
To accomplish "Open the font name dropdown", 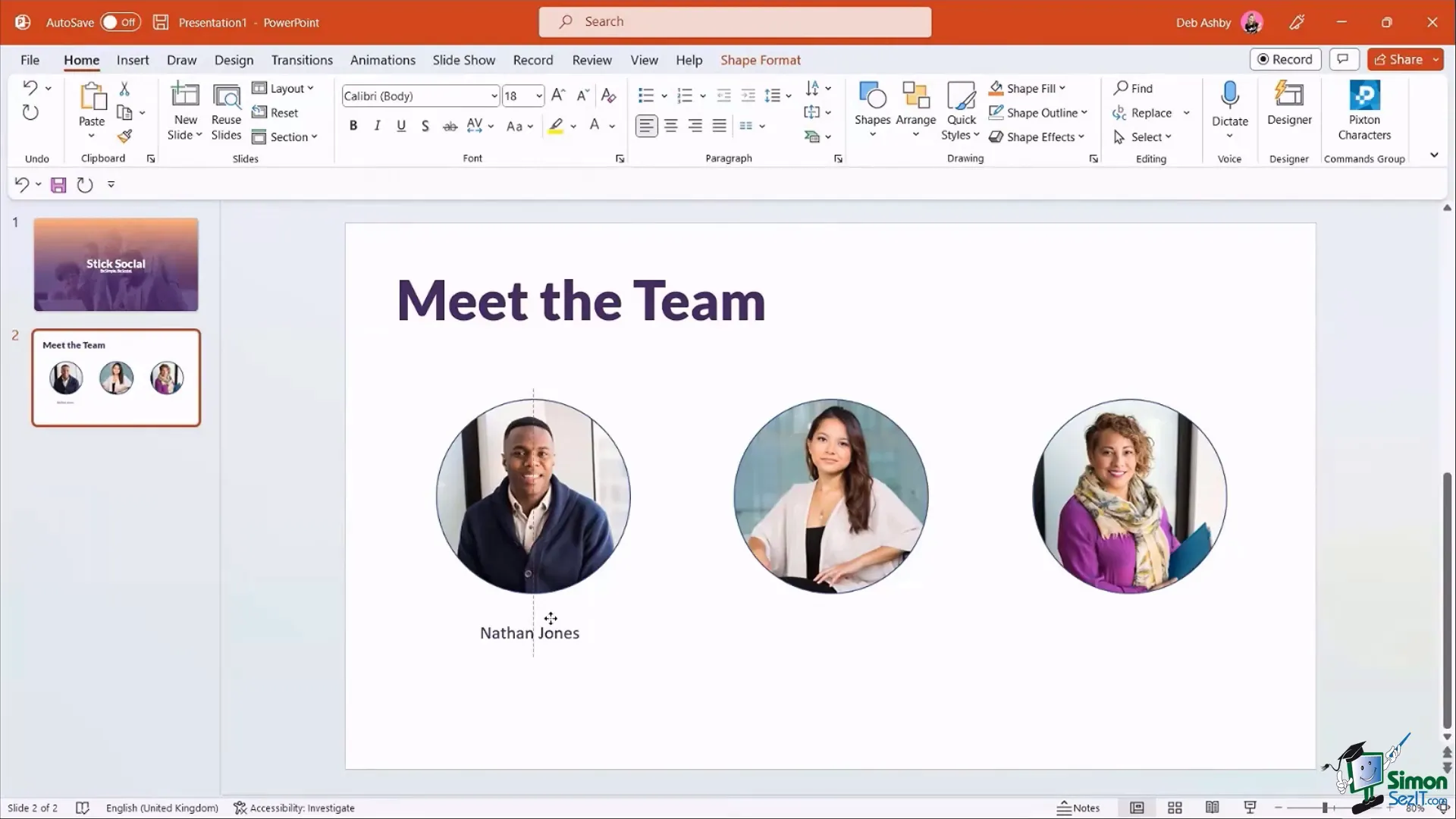I will (x=494, y=96).
